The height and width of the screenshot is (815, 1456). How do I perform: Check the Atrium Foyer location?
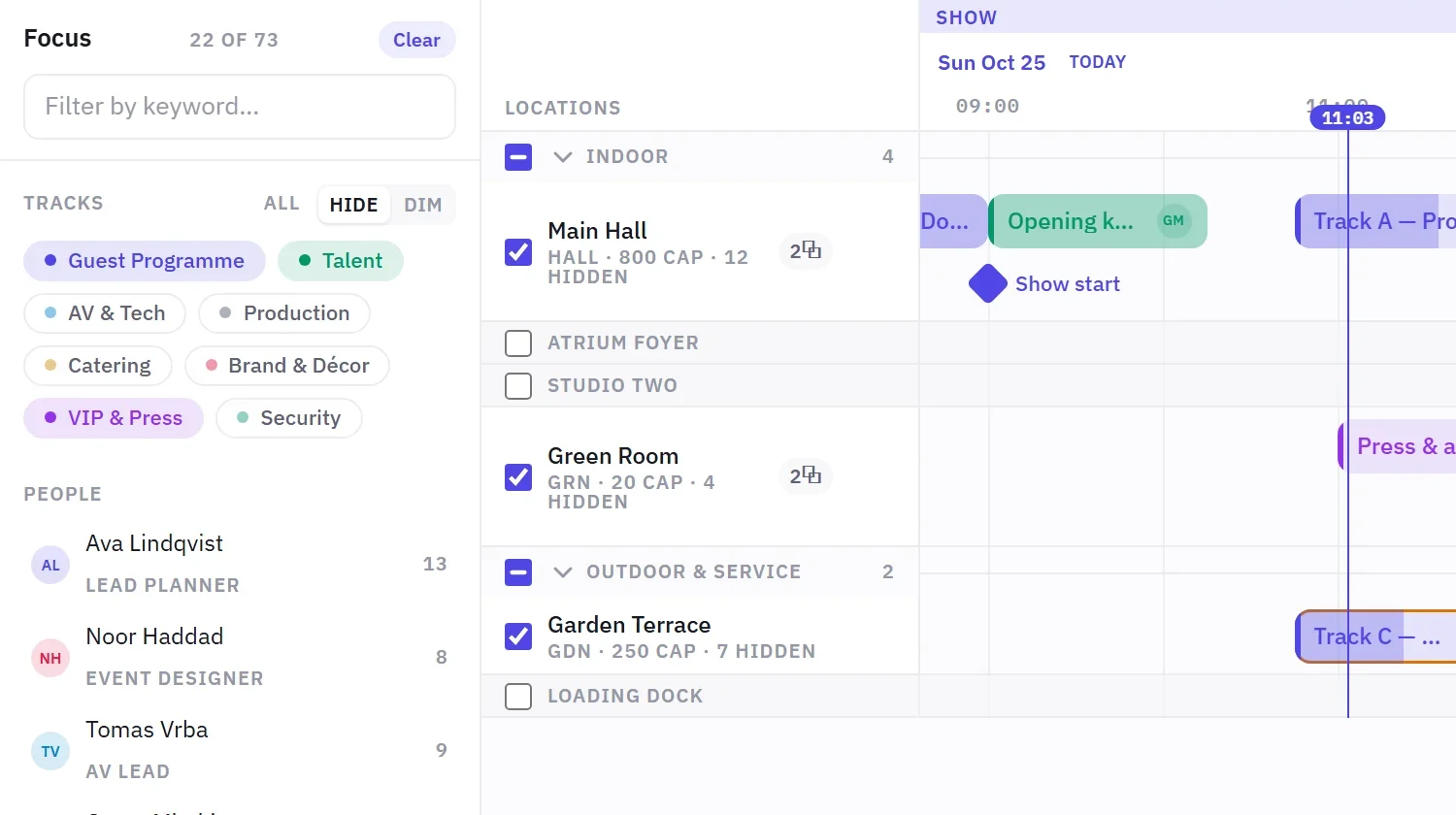click(x=518, y=343)
